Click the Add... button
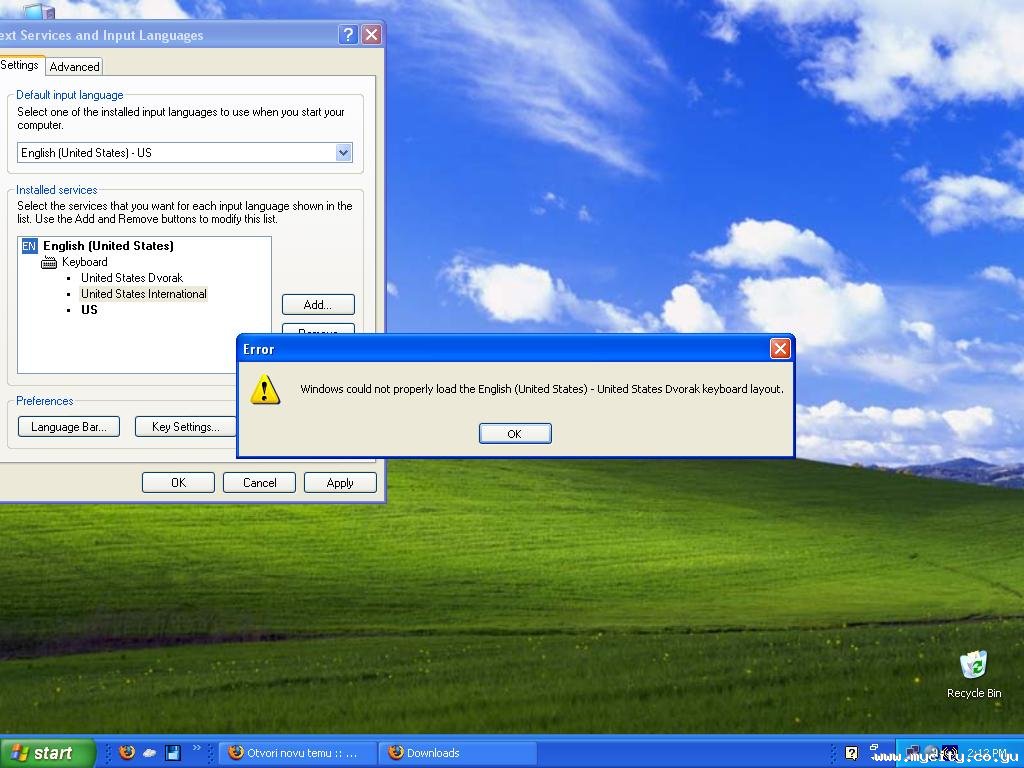The height and width of the screenshot is (768, 1024). click(318, 304)
